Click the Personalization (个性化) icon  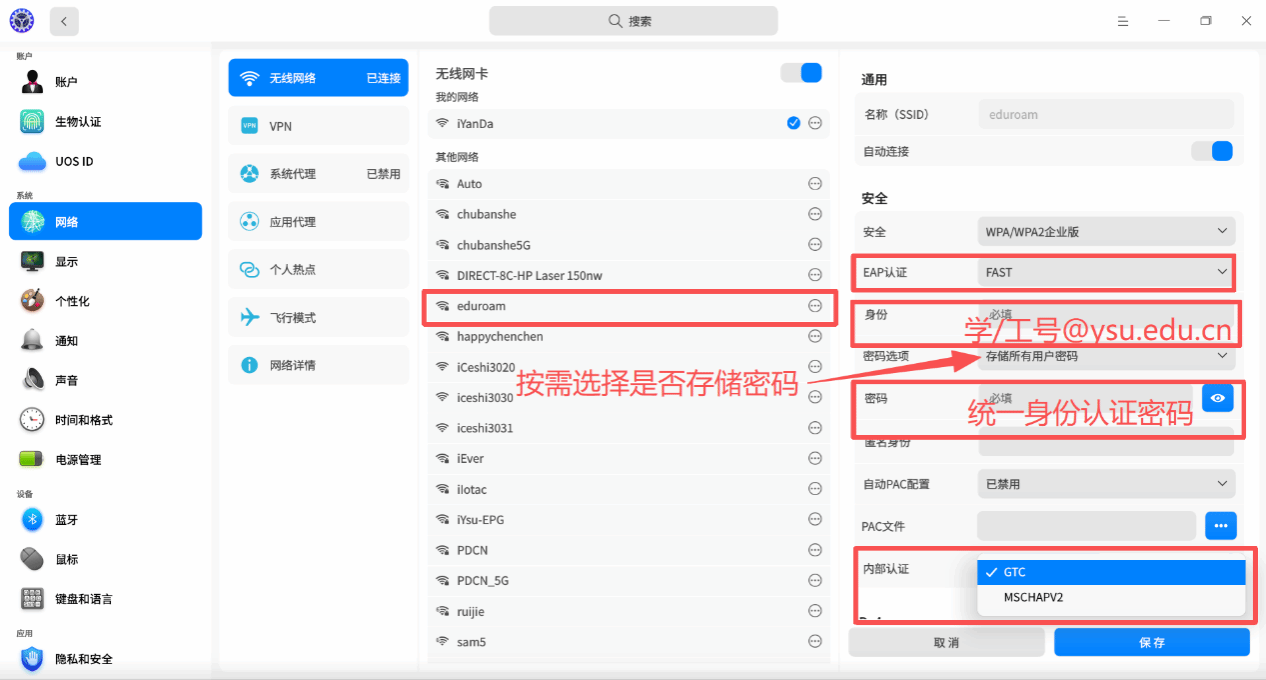pos(32,301)
